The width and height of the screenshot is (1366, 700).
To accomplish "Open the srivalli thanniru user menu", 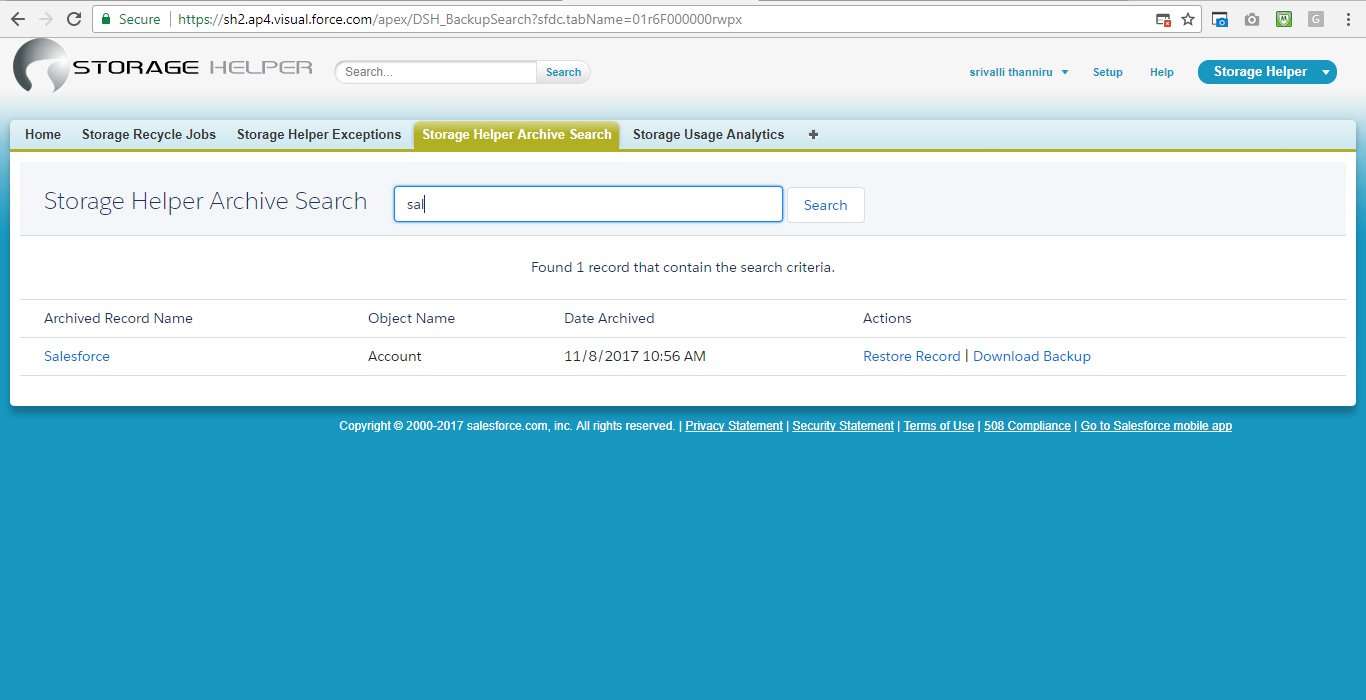I will [x=1019, y=72].
